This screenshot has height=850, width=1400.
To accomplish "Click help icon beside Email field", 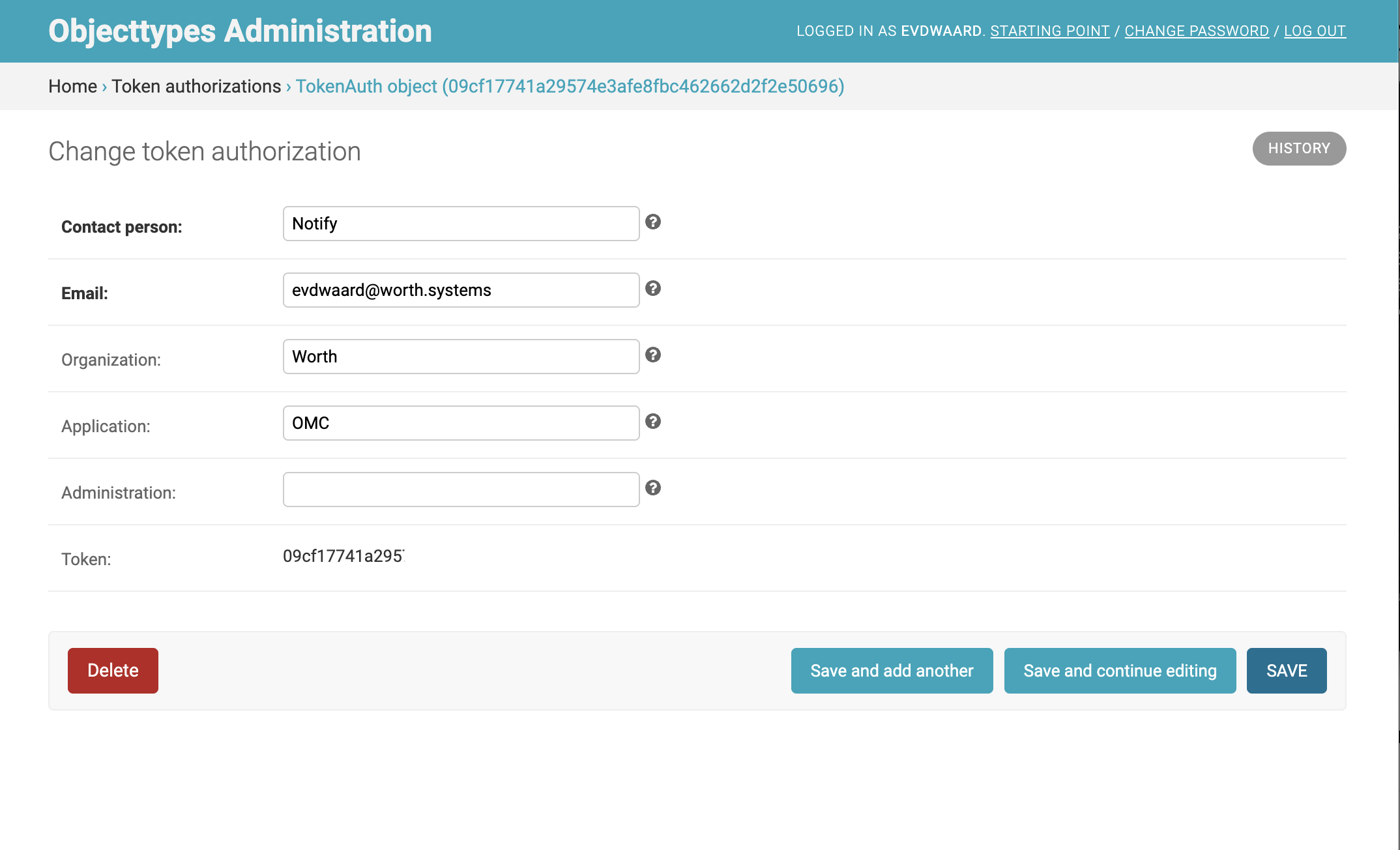I will (x=653, y=289).
